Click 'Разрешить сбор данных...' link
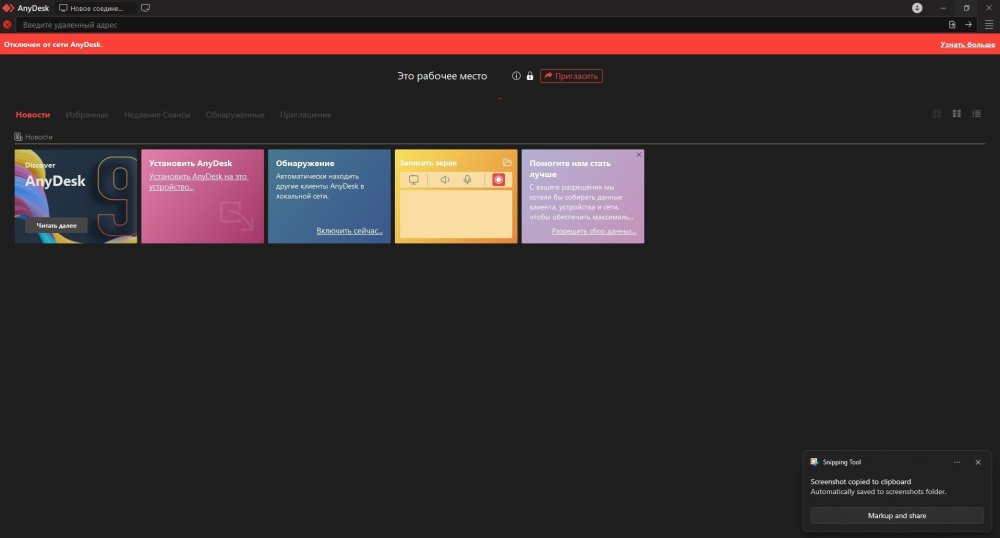Screen dimensions: 1000x538 pyautogui.click(x=594, y=231)
